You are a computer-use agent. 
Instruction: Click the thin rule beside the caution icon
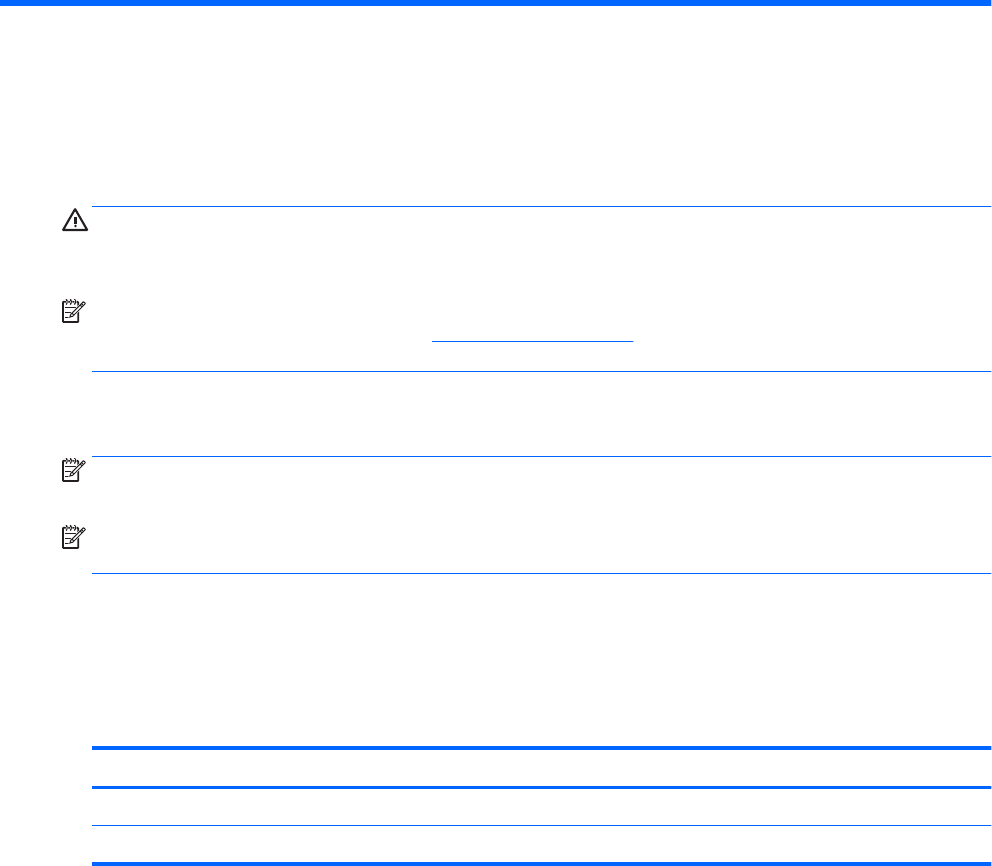[541, 207]
